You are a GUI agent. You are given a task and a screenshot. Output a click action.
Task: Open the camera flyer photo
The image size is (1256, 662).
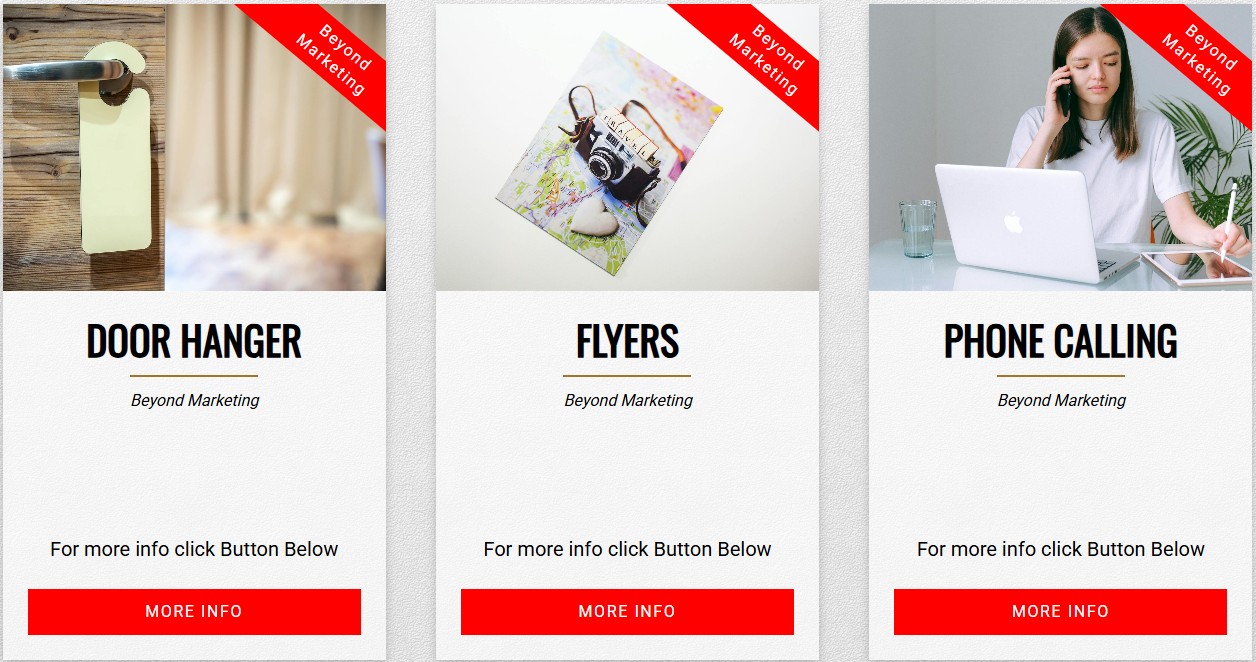point(627,147)
